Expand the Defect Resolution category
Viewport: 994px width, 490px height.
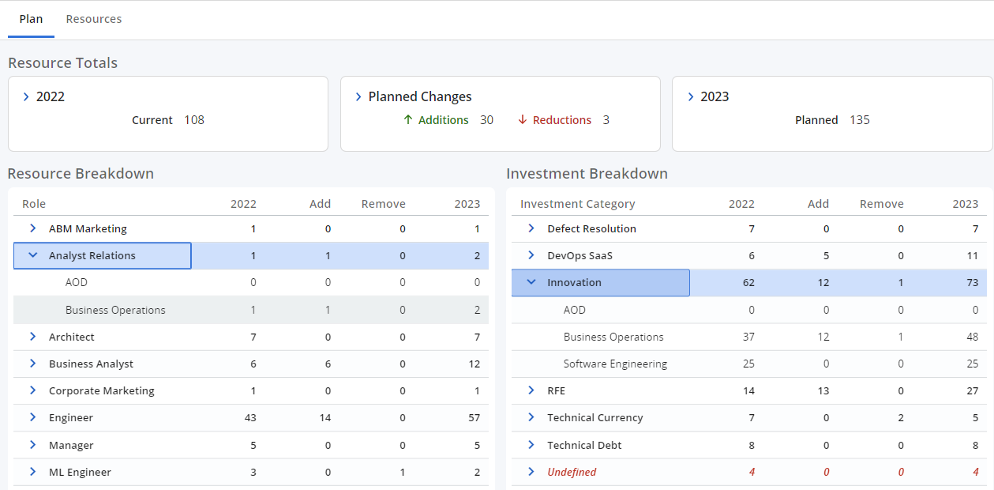(531, 229)
